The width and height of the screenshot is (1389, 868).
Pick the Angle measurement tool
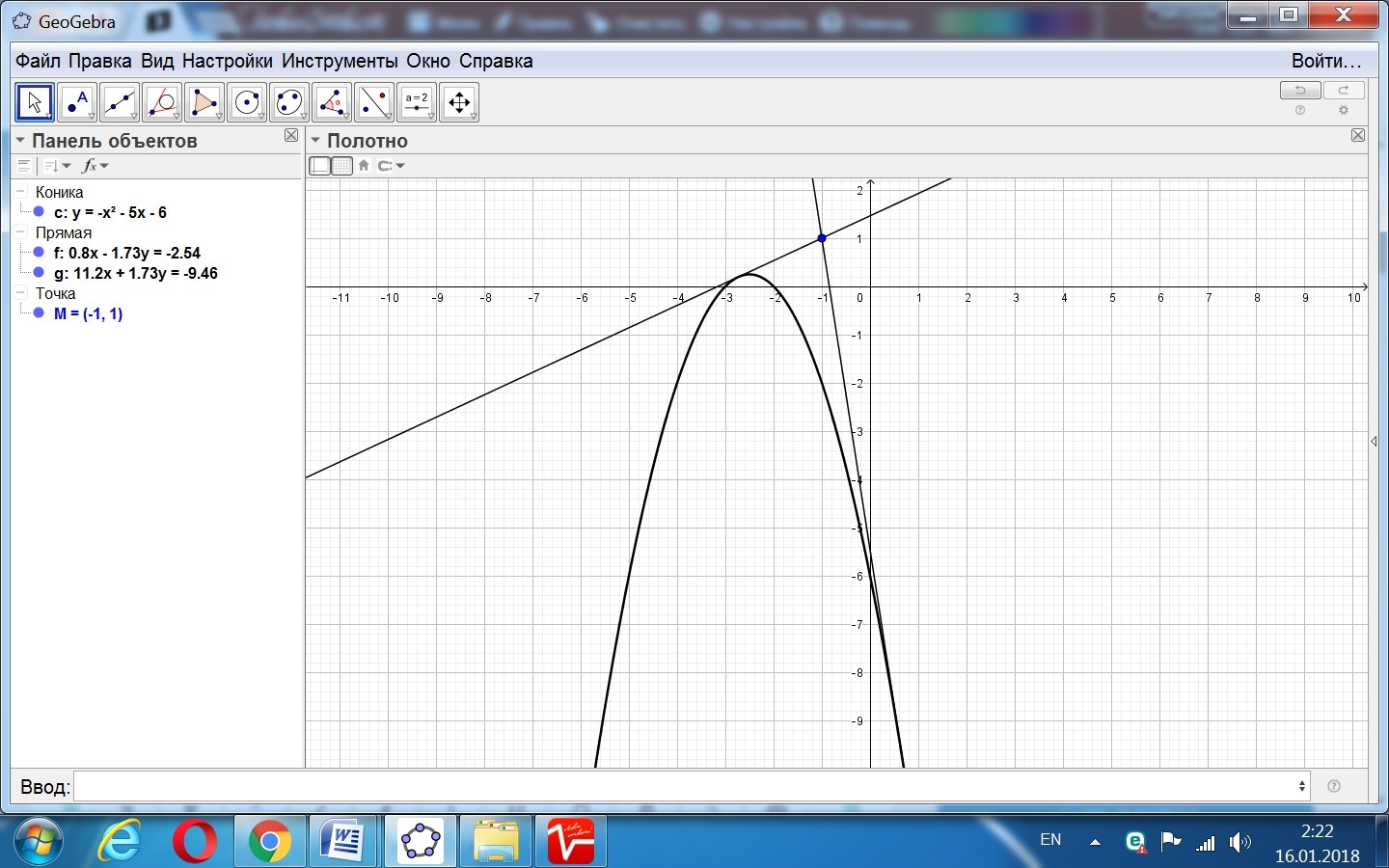(332, 102)
